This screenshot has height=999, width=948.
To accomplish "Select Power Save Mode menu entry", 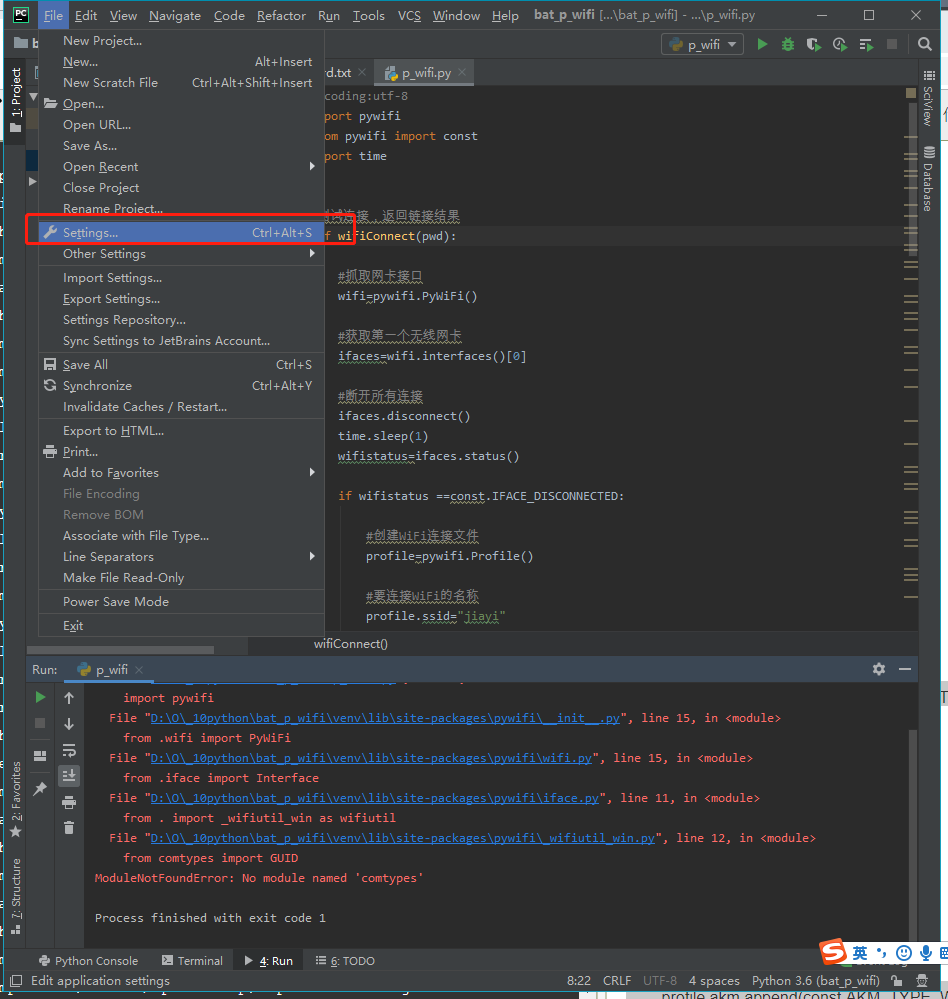I will [181, 601].
